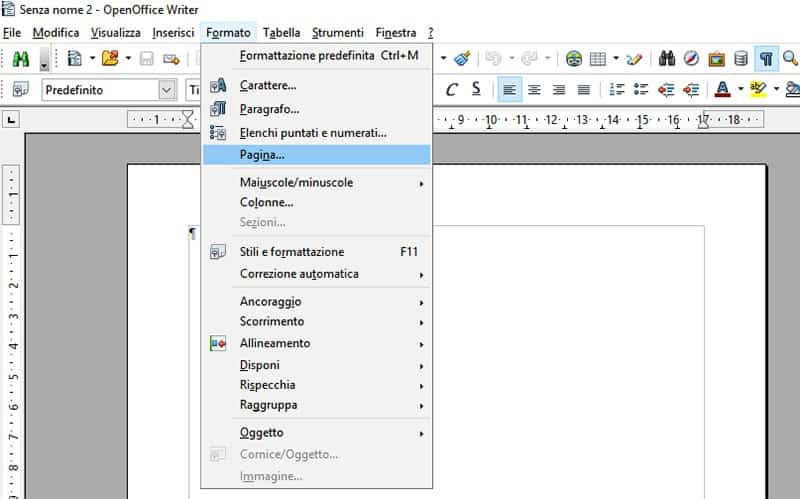Expand the Table icon dropdown arrow

tap(616, 59)
